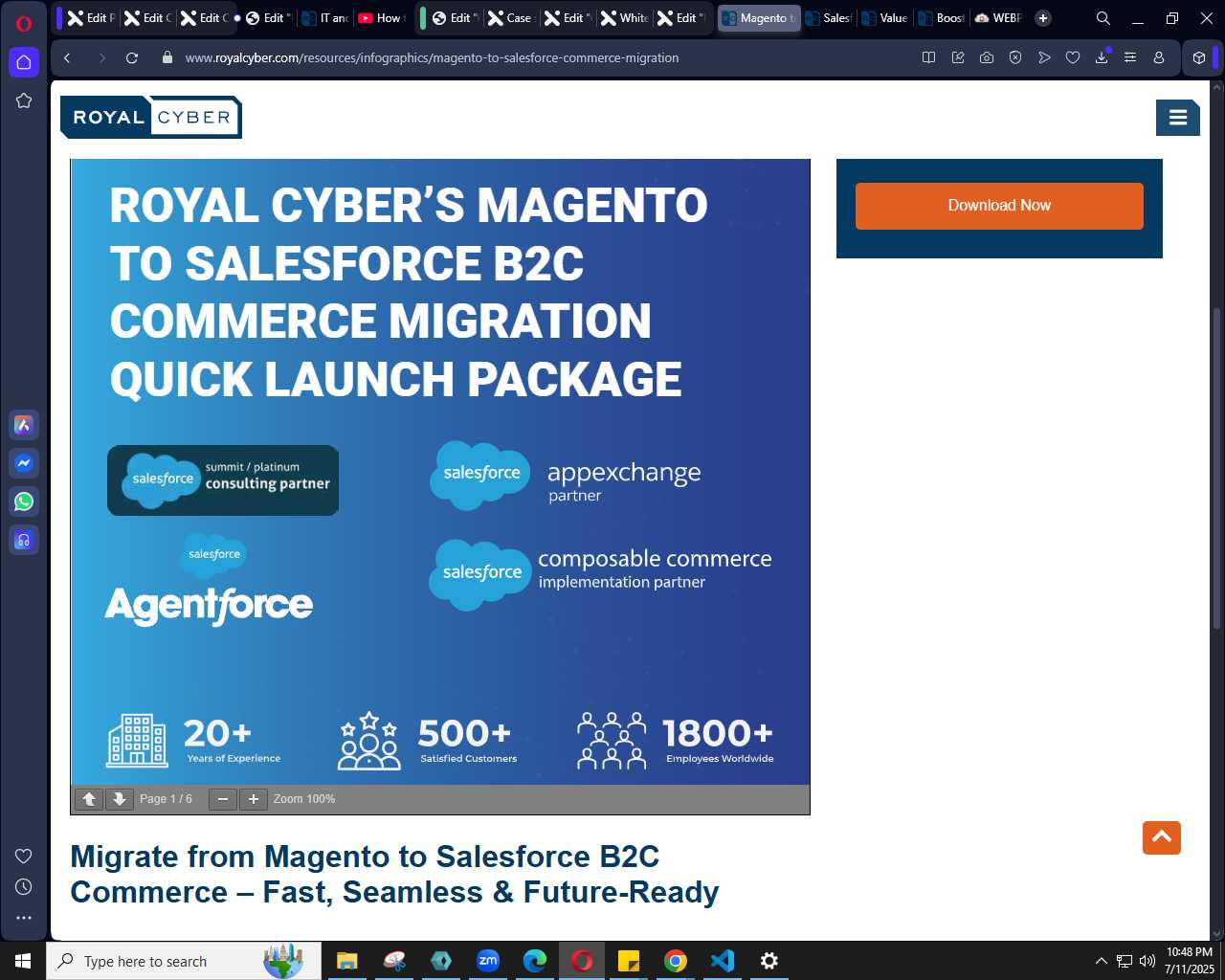The width and height of the screenshot is (1225, 980).
Task: Open WhatsApp in the sidebar
Action: point(24,501)
